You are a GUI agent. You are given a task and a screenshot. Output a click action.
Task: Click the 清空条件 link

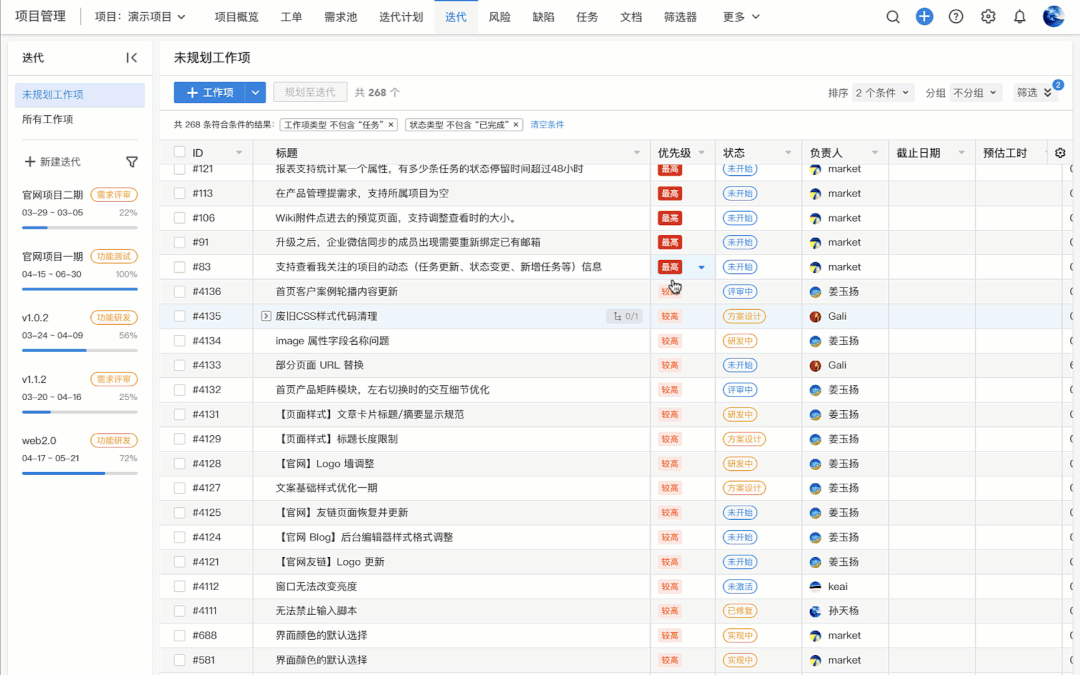coord(547,125)
